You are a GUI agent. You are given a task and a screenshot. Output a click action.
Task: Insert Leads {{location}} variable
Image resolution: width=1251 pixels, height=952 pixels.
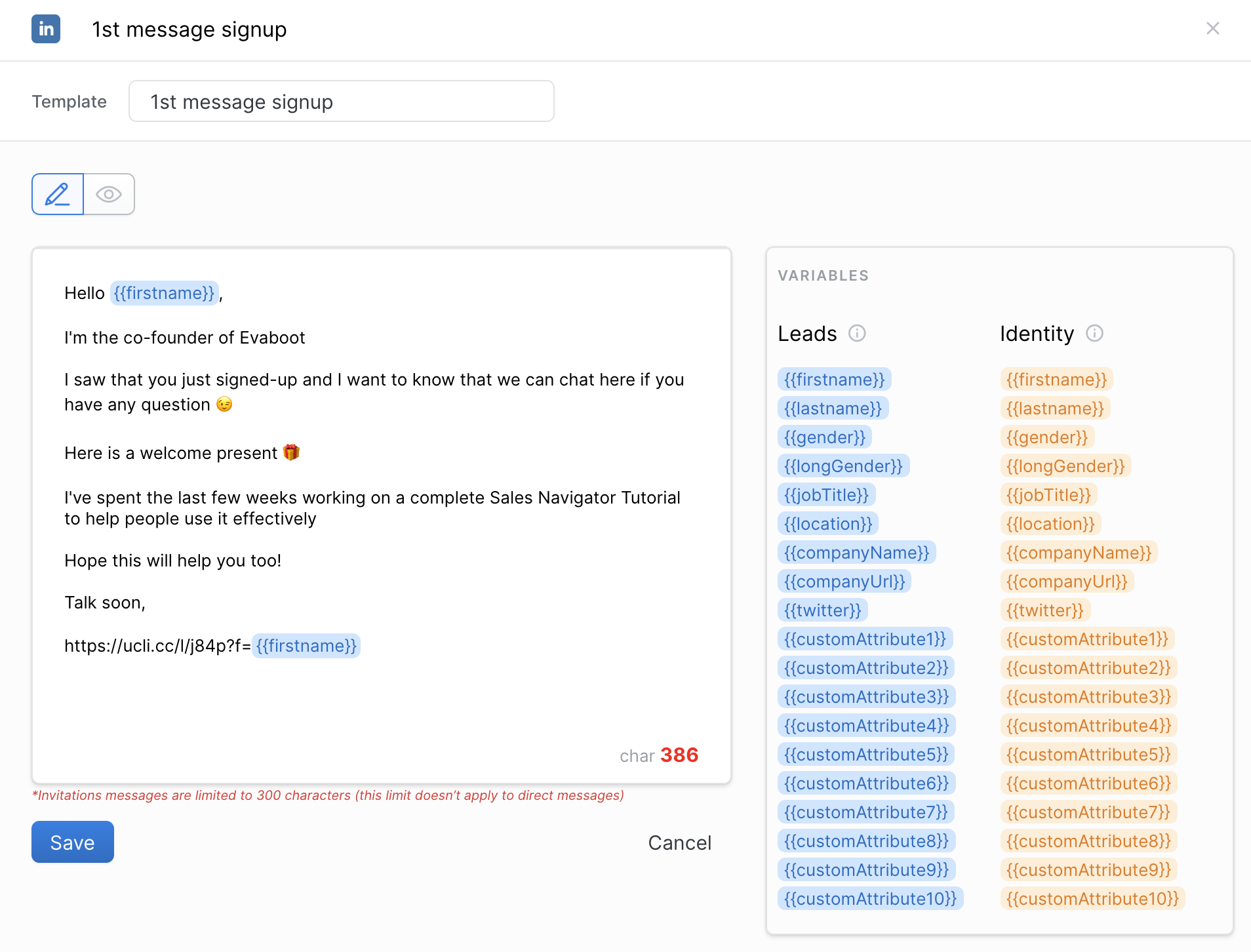828,524
